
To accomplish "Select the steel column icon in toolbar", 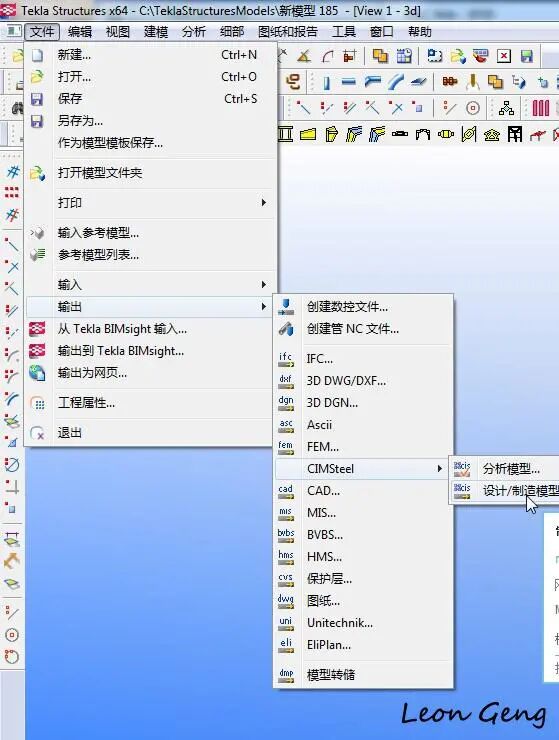I will tap(327, 83).
